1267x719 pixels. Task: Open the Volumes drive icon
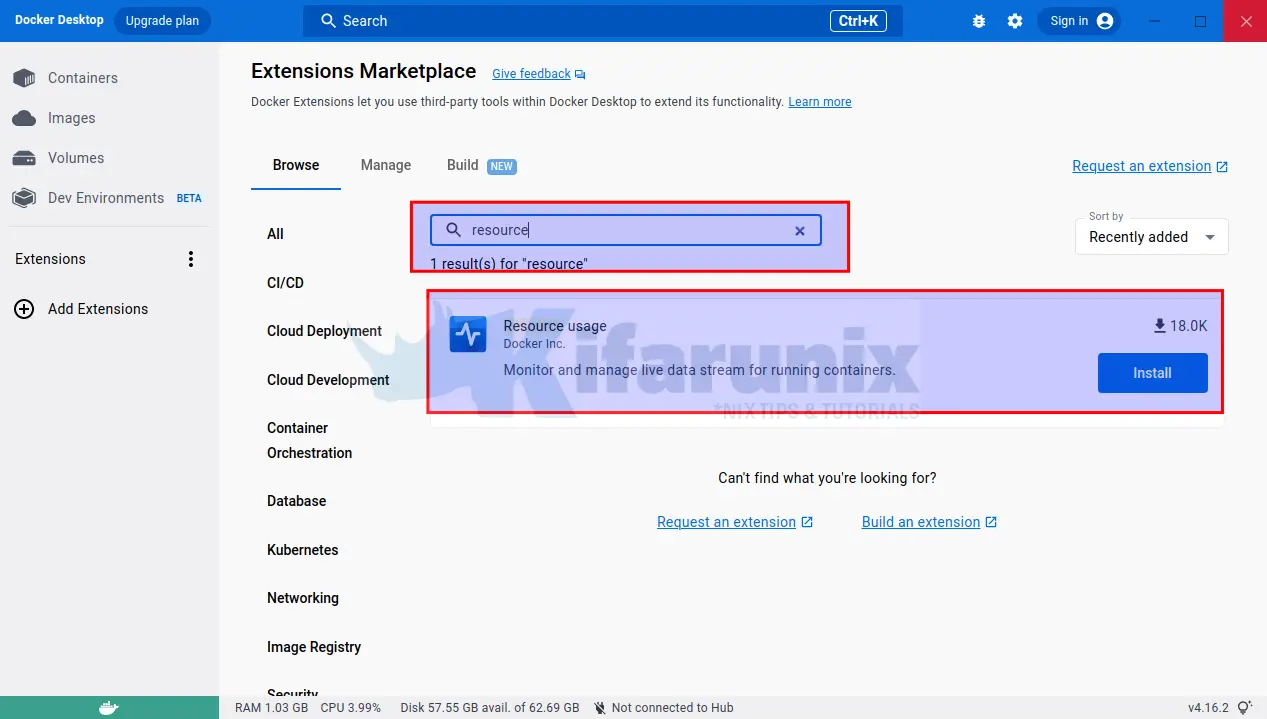24,158
